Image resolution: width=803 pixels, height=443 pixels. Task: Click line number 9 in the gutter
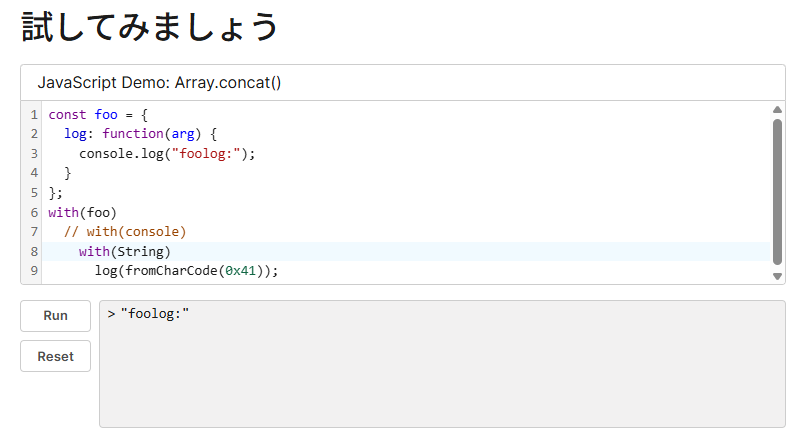pos(34,270)
